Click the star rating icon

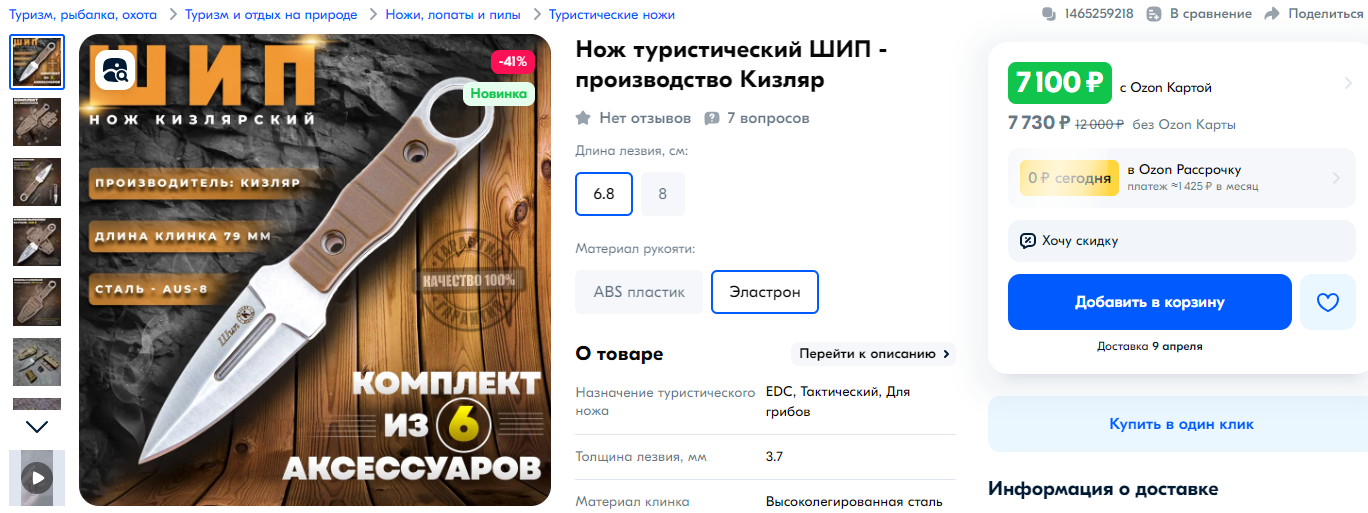tap(583, 118)
